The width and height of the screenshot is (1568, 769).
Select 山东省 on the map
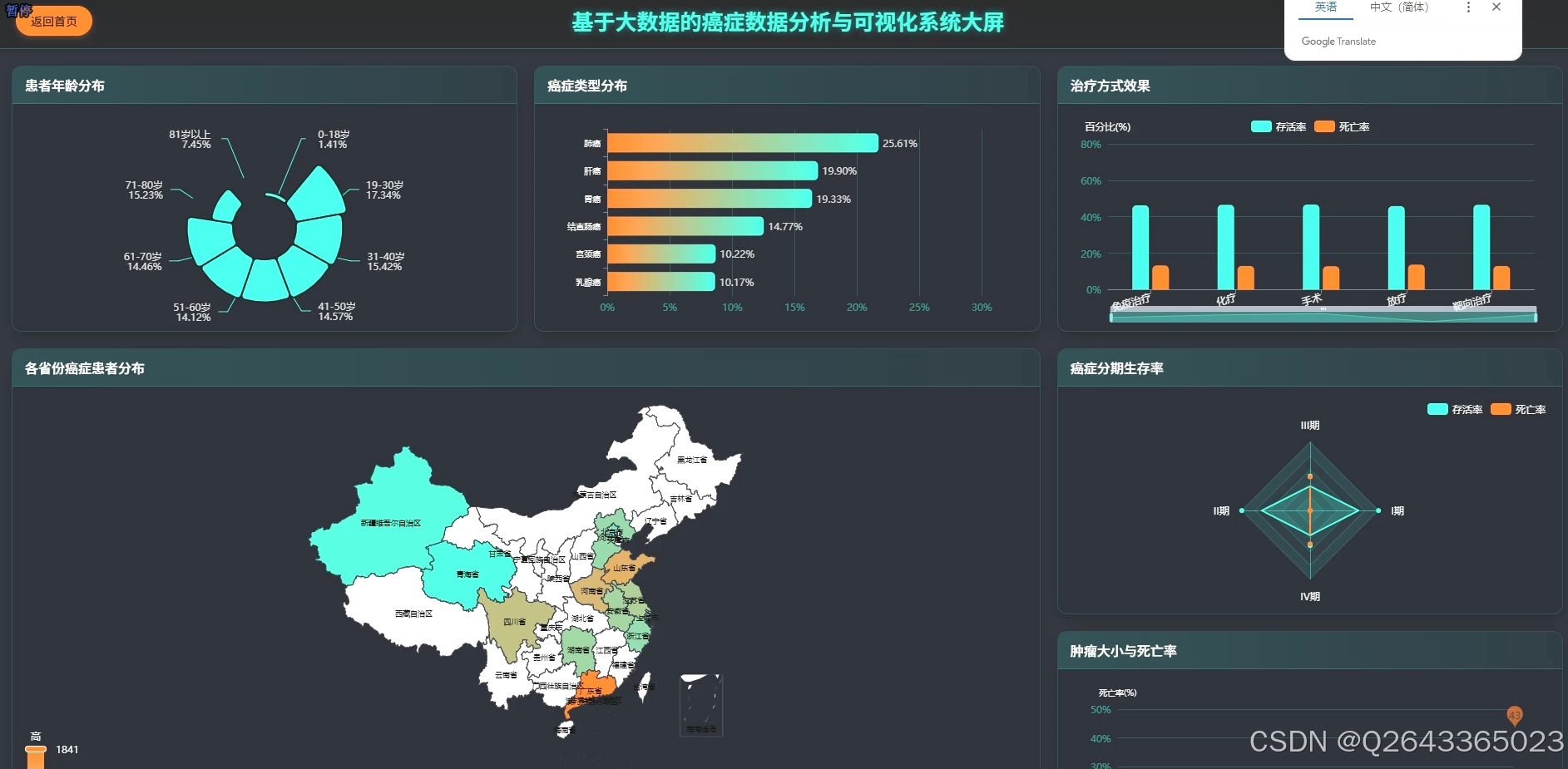[x=626, y=568]
